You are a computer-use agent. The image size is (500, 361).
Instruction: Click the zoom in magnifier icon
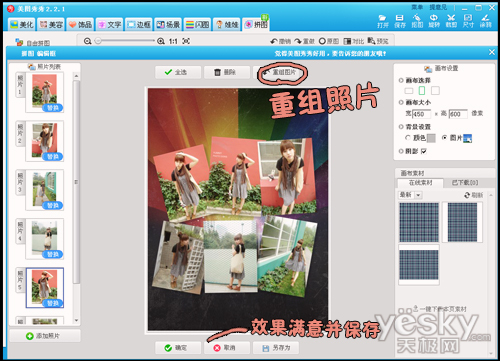(x=161, y=41)
